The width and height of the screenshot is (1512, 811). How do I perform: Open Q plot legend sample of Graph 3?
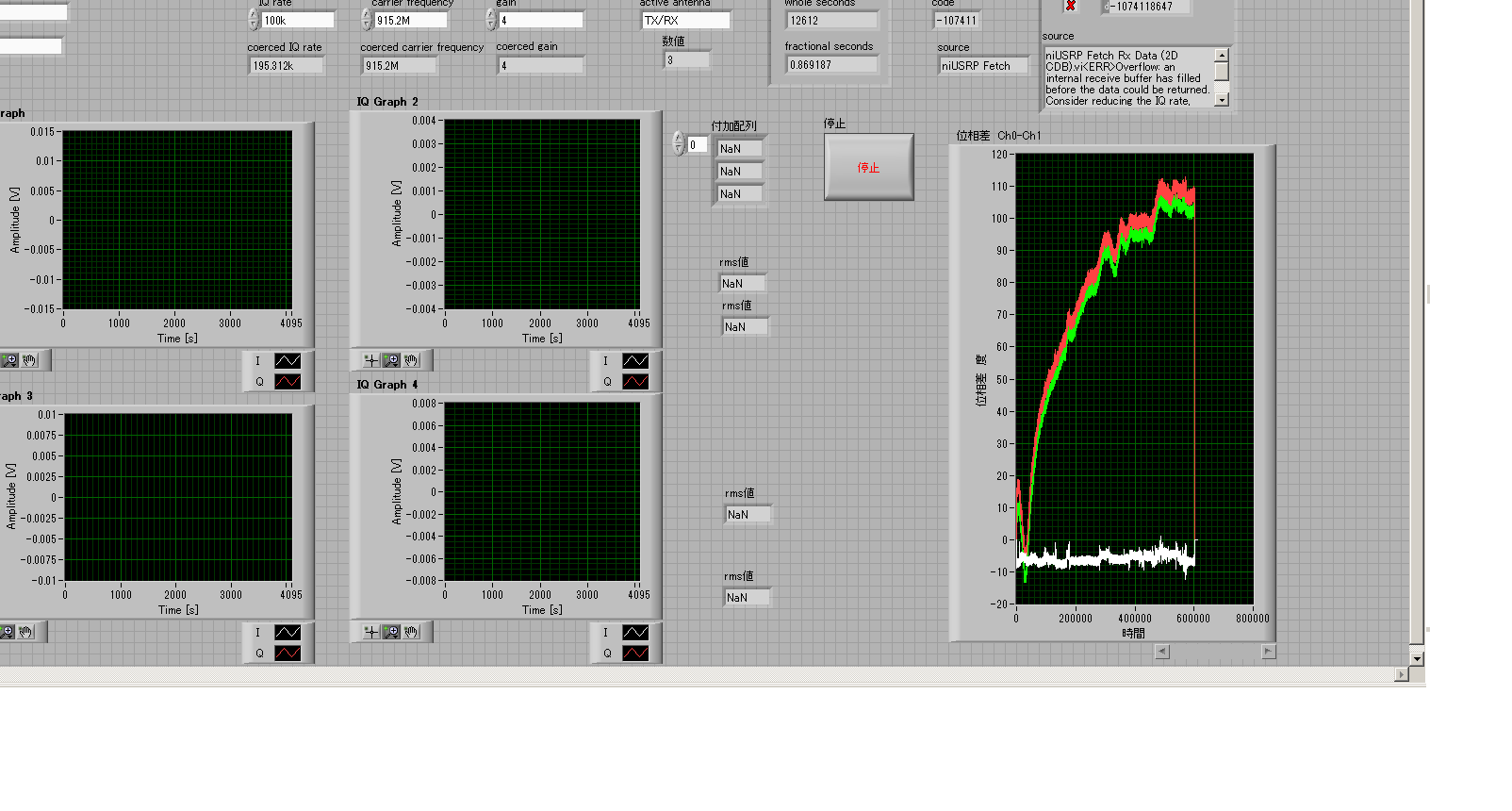(x=288, y=654)
